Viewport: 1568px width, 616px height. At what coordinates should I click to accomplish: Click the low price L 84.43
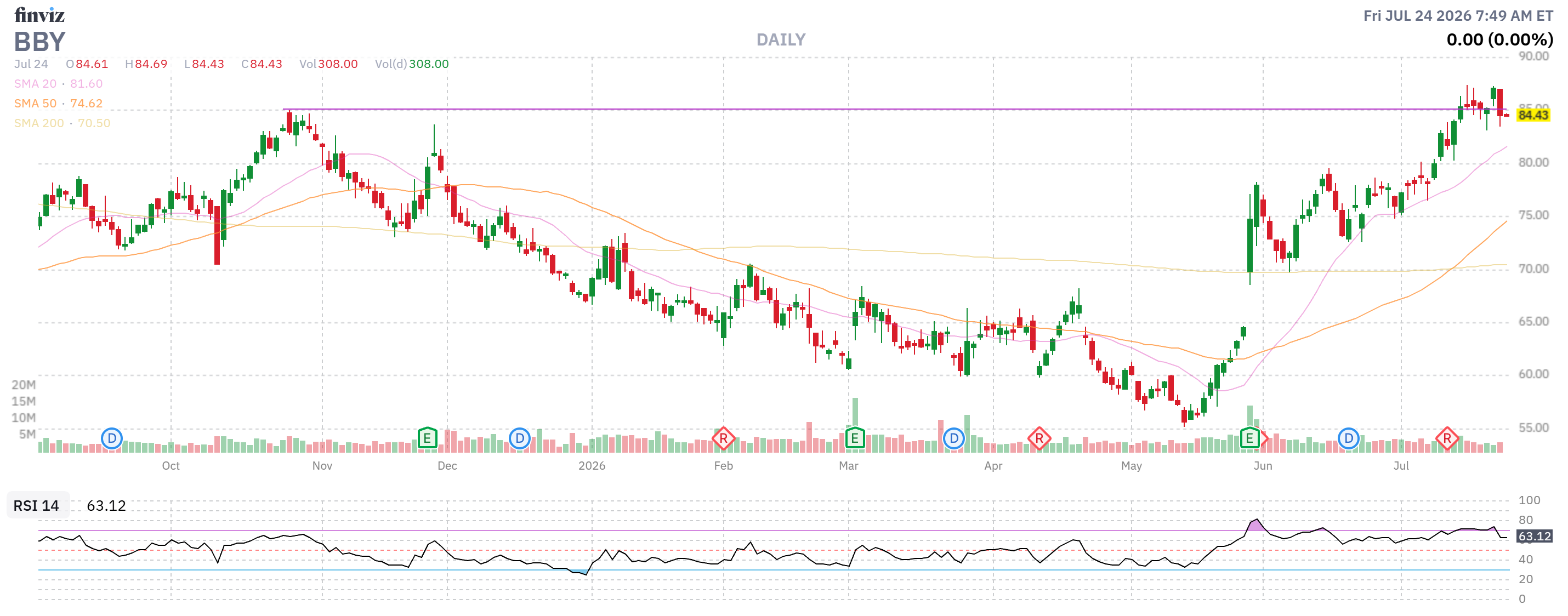click(204, 64)
